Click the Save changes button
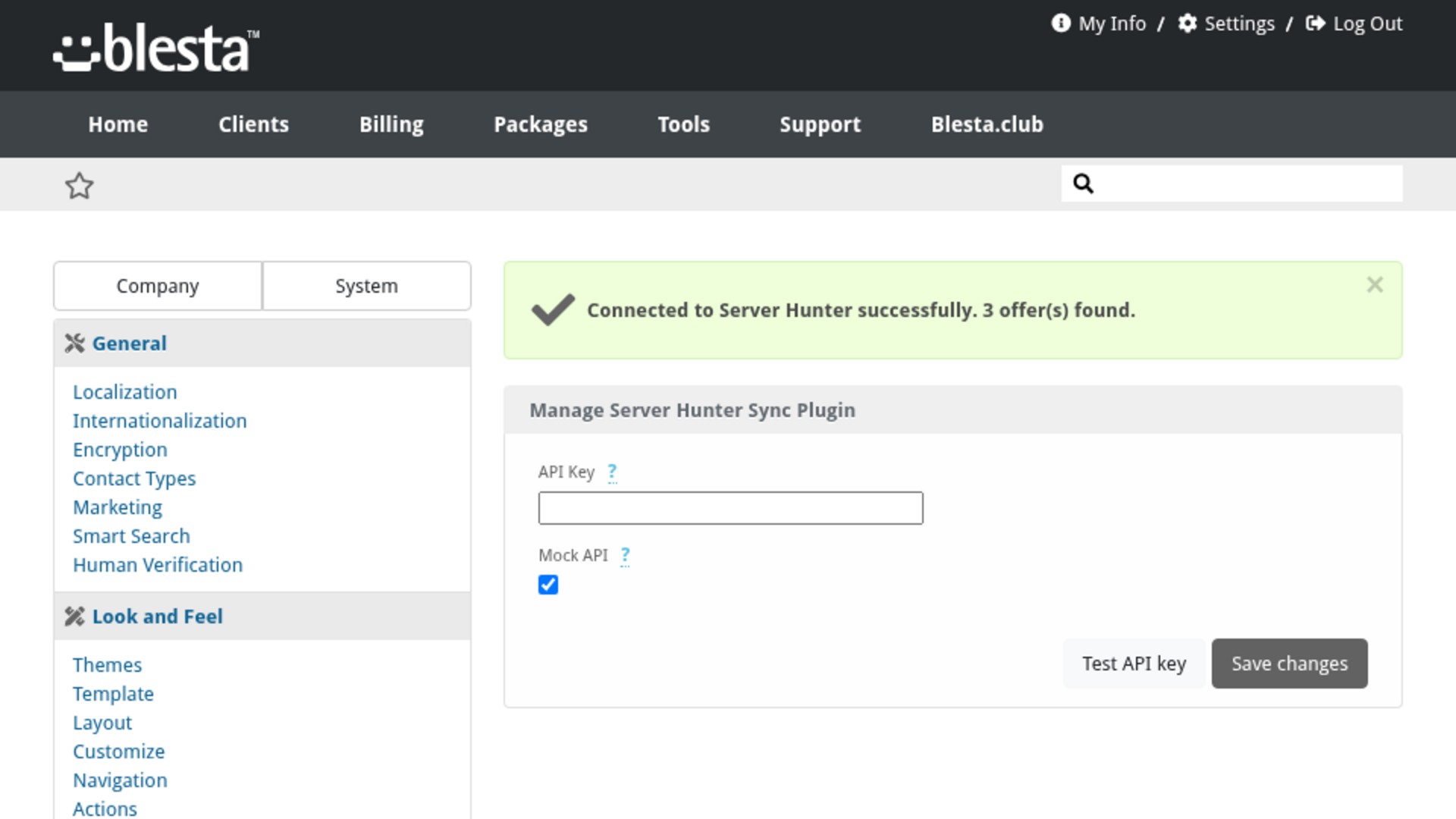Image resolution: width=1456 pixels, height=819 pixels. [1289, 664]
